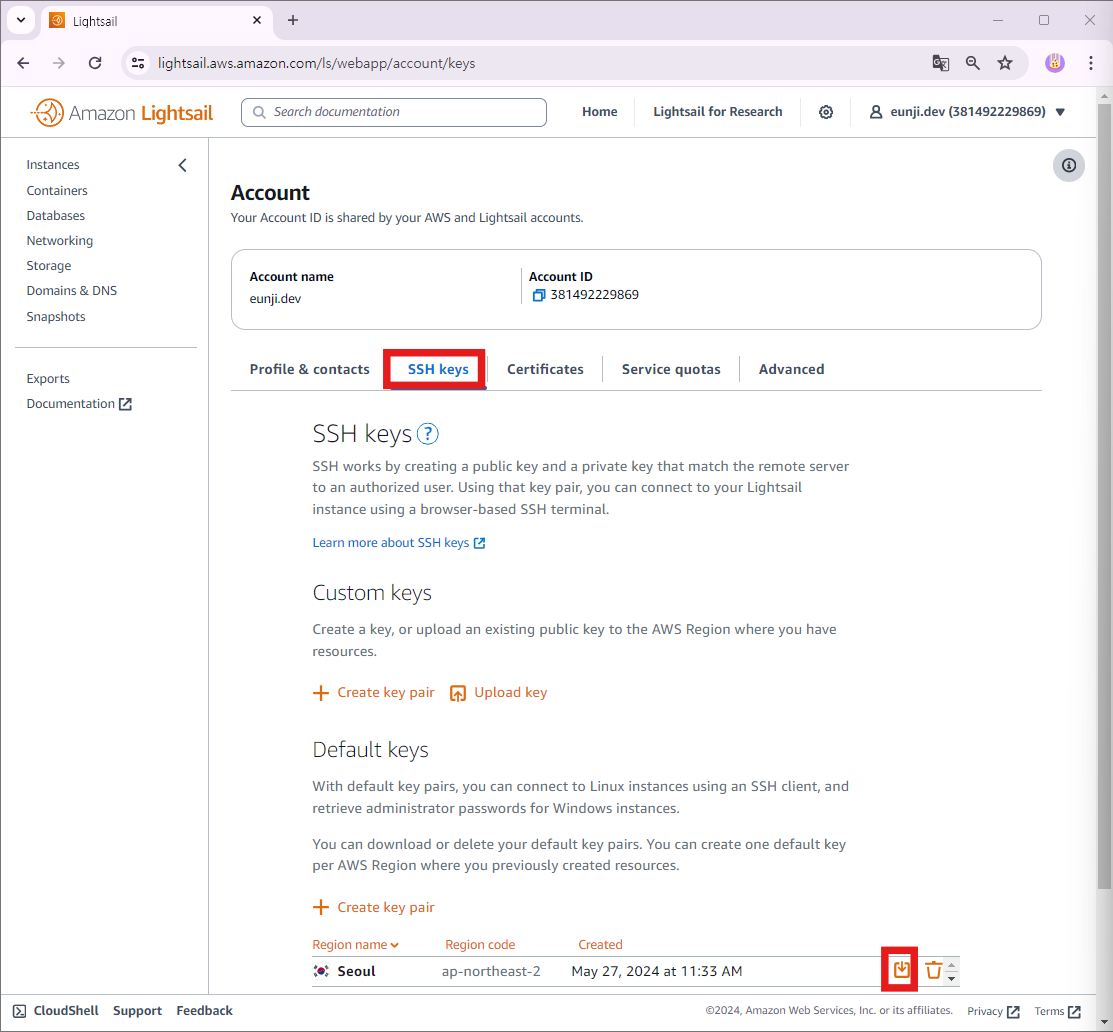Screen dimensions: 1113x1032
Task: Bookmark this page with the star icon
Action: [x=1005, y=63]
